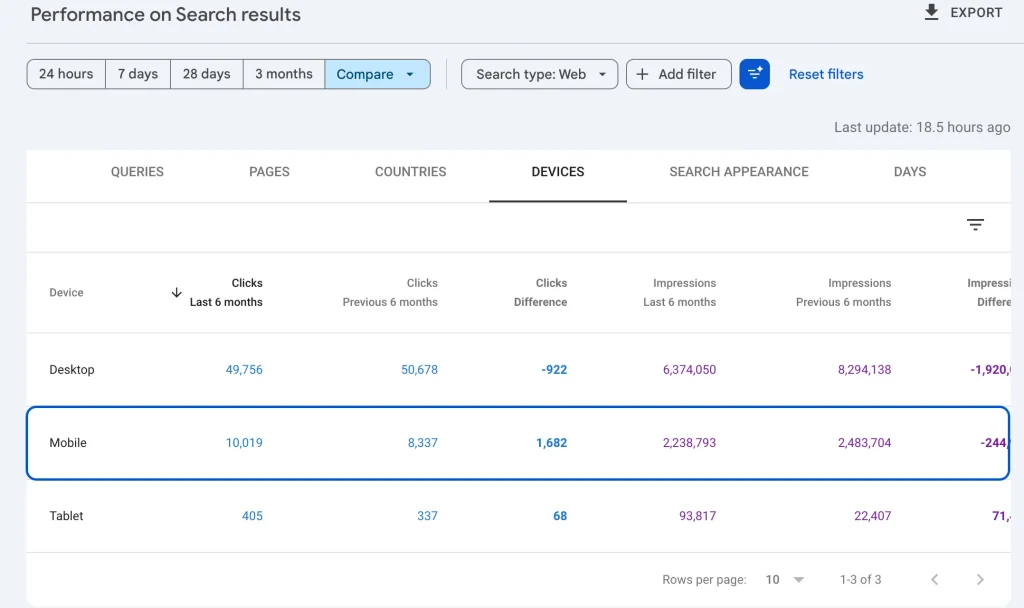Switch to the Pages tab
1024x608 pixels.
pyautogui.click(x=269, y=172)
